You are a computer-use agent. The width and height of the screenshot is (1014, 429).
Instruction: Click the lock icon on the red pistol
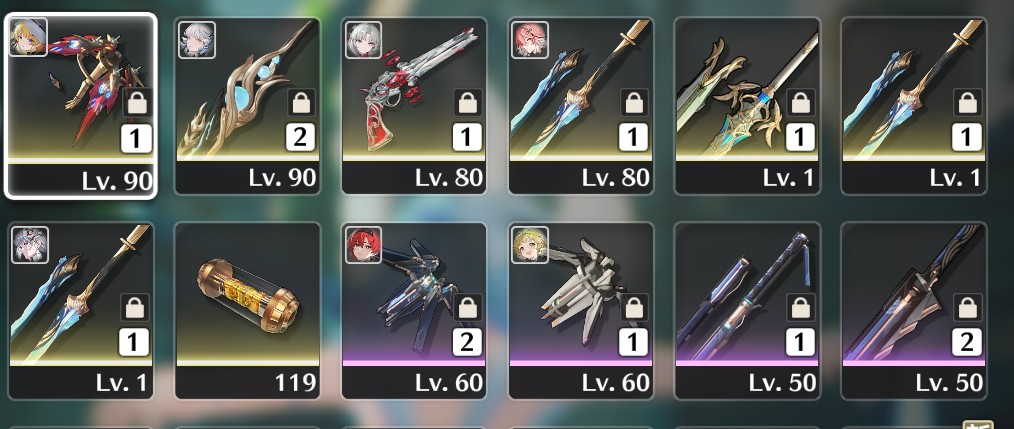pyautogui.click(x=467, y=103)
